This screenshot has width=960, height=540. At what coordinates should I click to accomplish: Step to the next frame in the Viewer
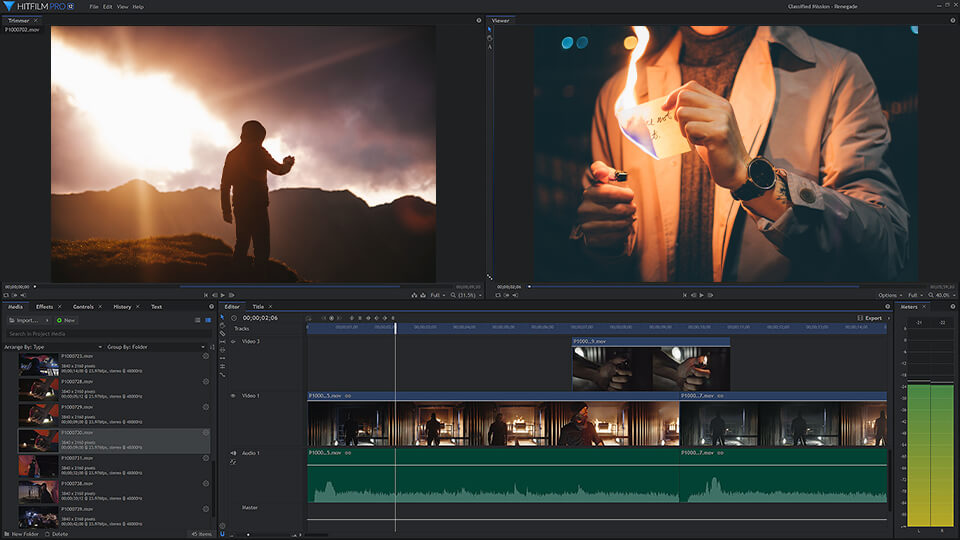click(x=710, y=295)
